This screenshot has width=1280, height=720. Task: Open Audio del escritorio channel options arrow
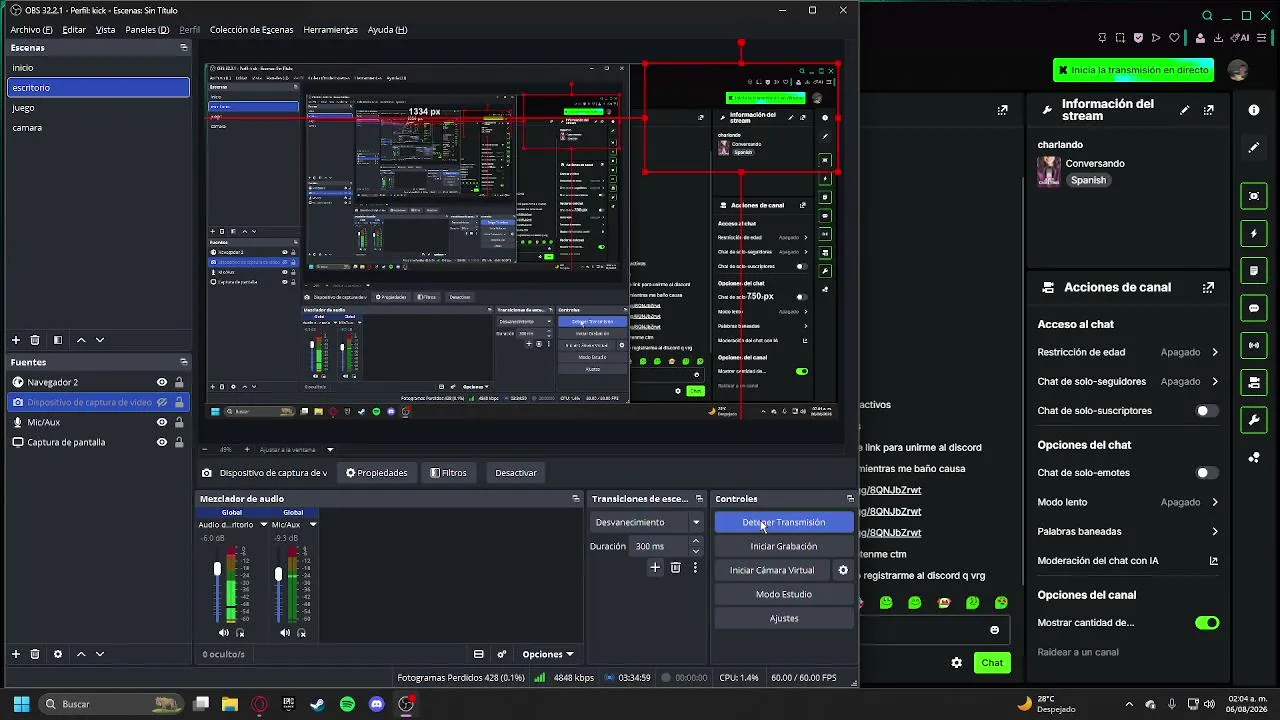(x=264, y=524)
